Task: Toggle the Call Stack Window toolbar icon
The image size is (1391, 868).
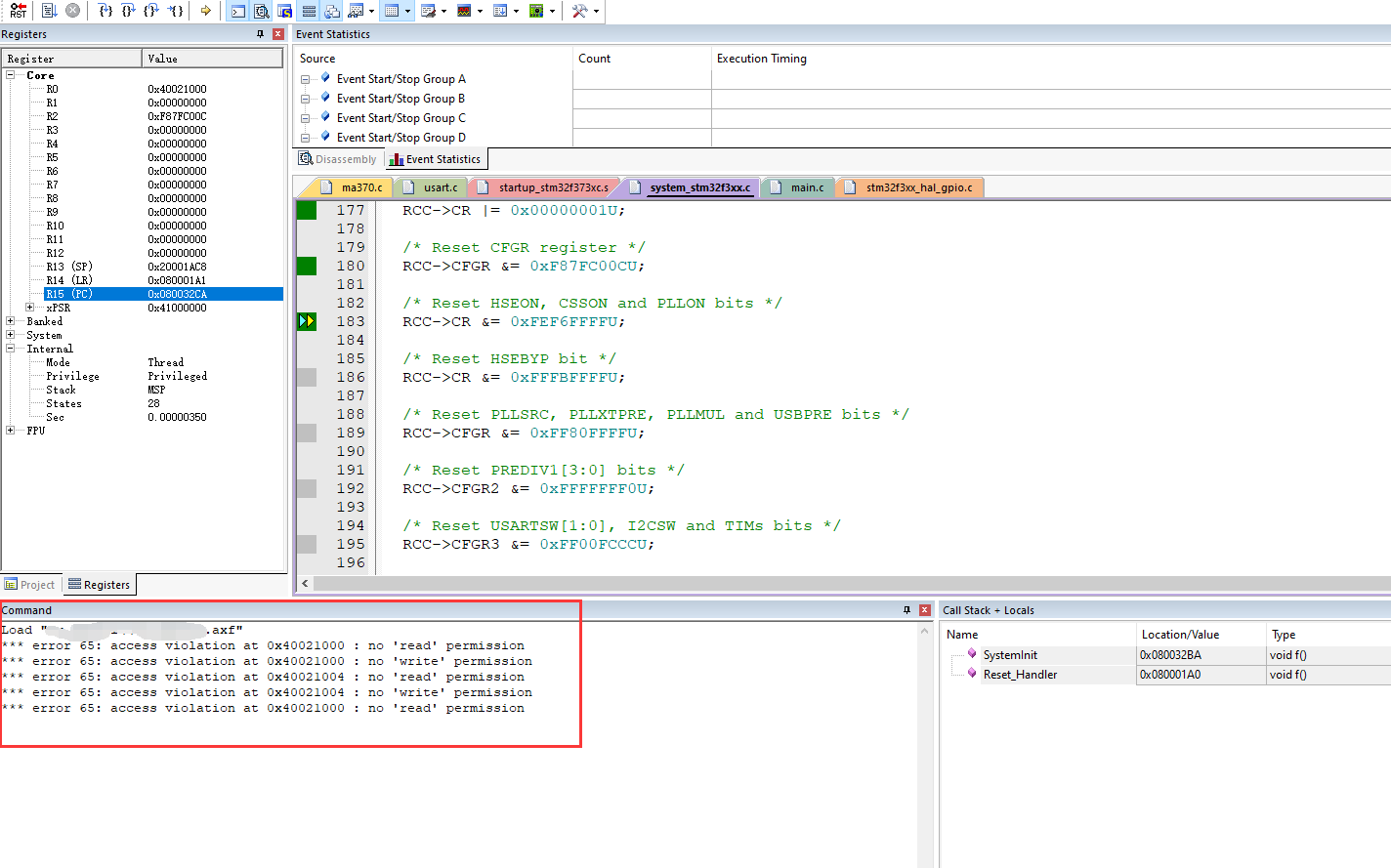Action: click(x=331, y=11)
